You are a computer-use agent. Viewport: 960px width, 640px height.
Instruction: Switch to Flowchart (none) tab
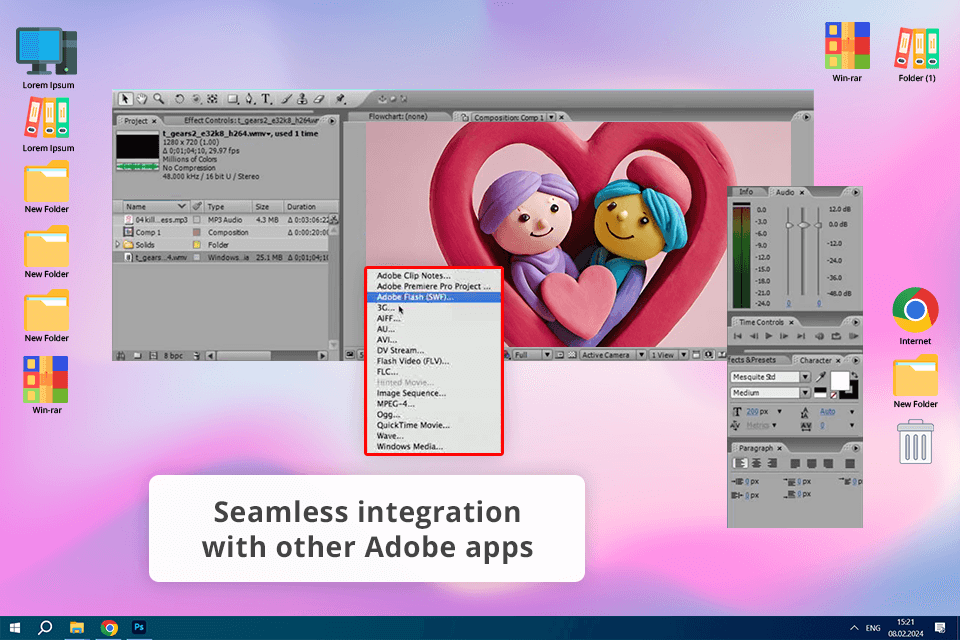pos(398,116)
